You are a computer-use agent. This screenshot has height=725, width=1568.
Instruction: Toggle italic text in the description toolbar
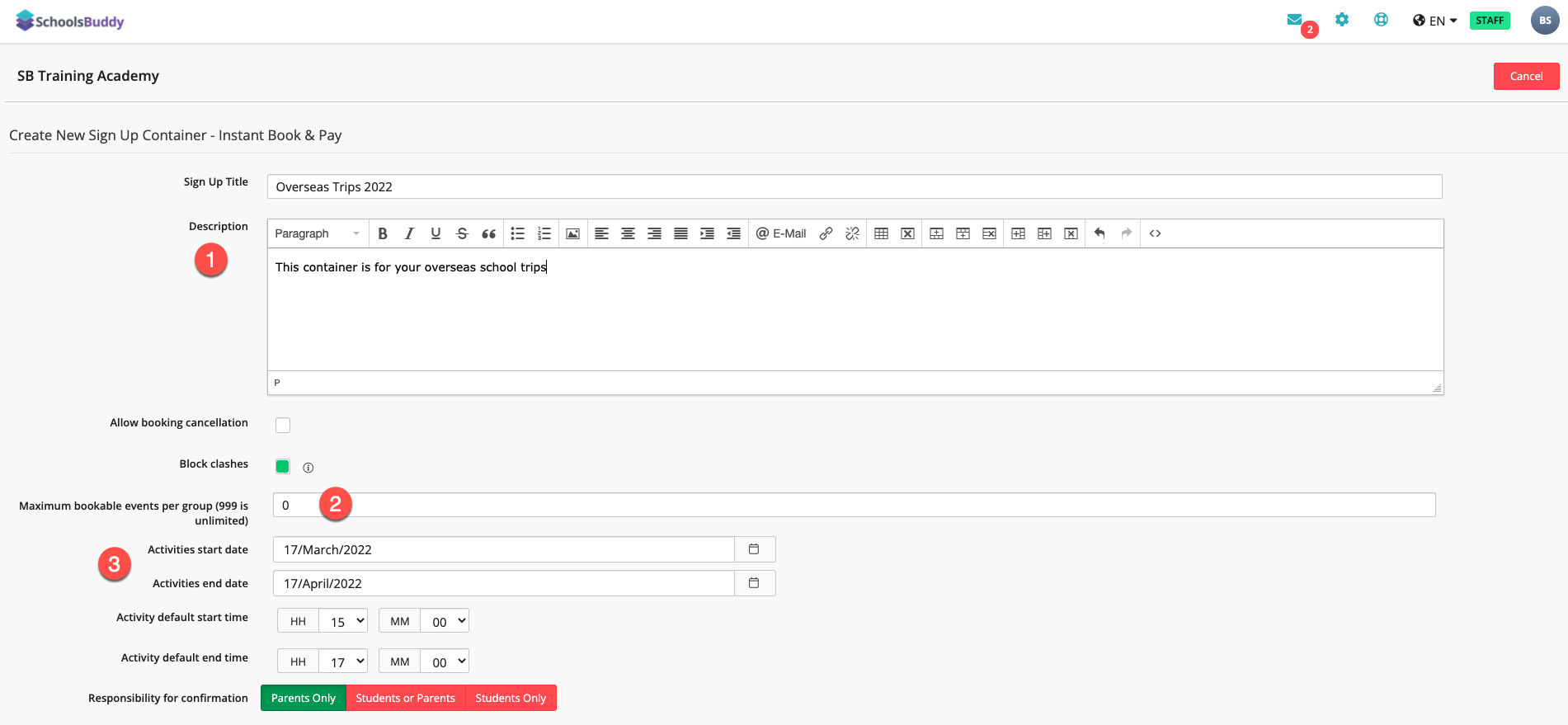click(x=409, y=233)
